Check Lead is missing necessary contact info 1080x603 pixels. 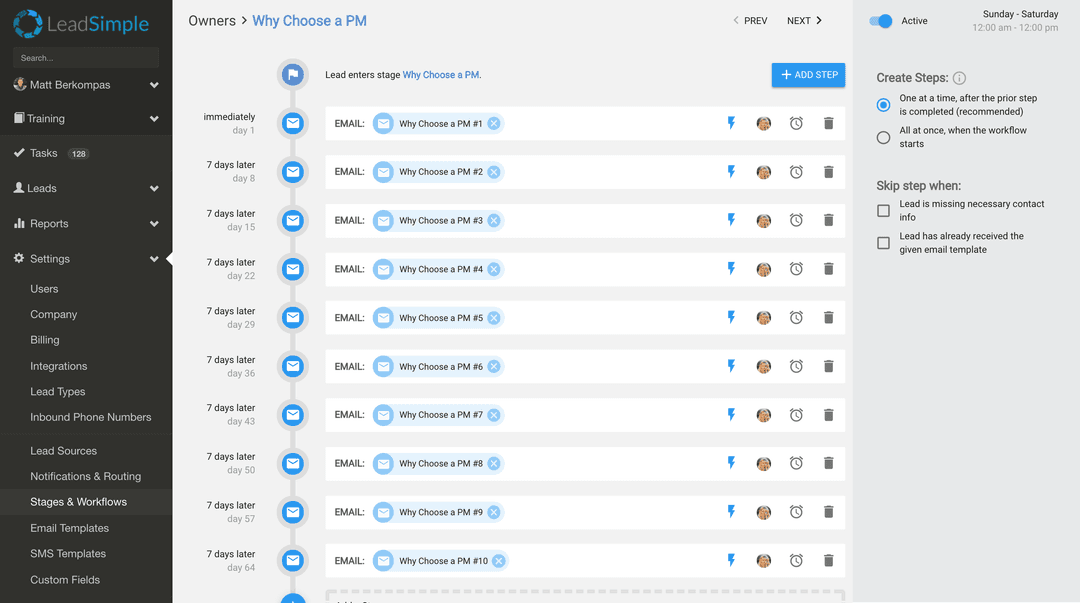(883, 211)
